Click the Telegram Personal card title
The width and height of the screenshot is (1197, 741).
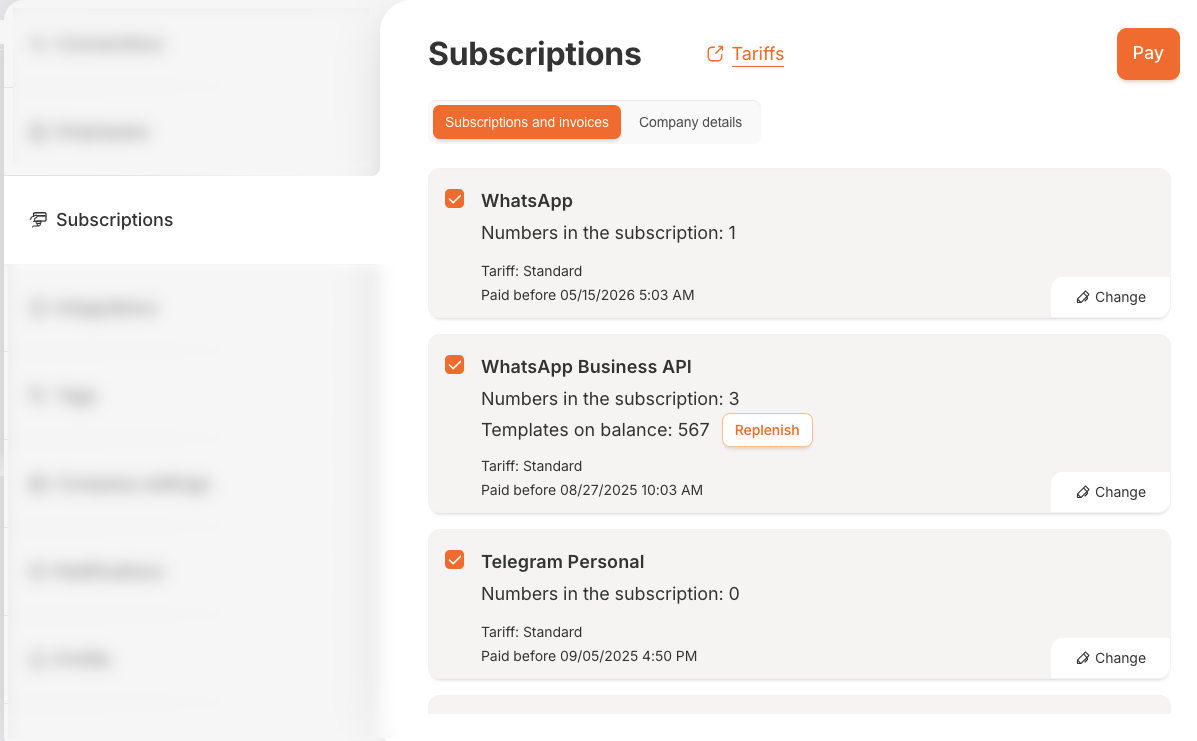[x=563, y=562]
